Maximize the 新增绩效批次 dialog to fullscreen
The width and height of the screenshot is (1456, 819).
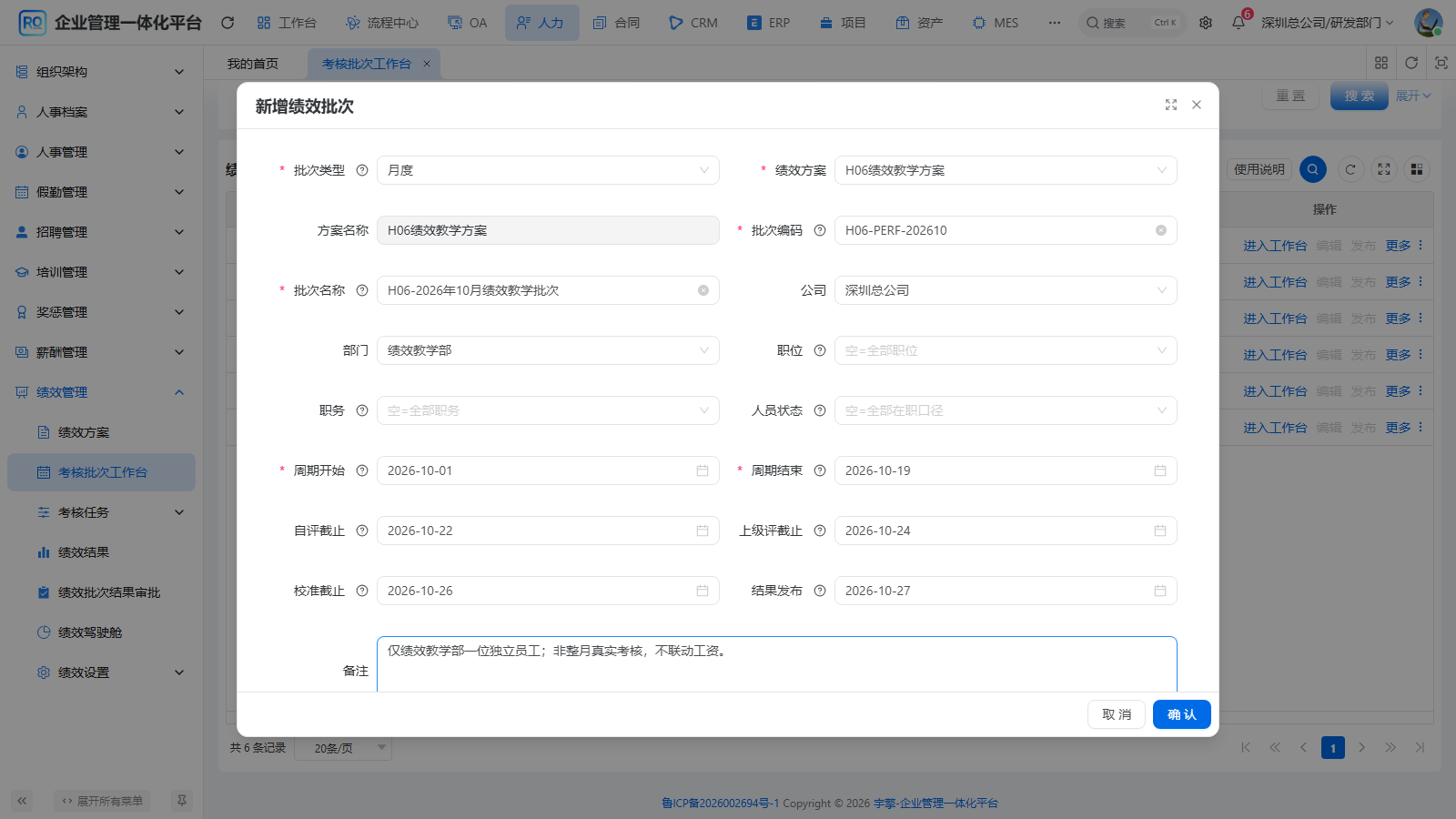point(1171,106)
